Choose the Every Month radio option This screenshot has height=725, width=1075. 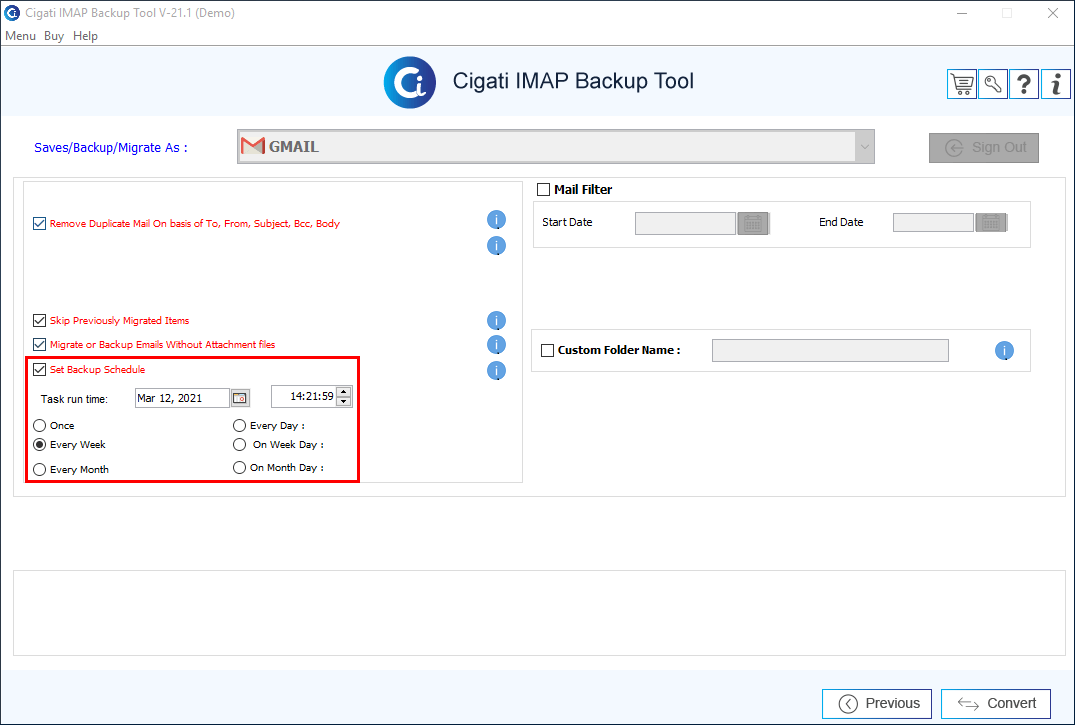pos(40,469)
